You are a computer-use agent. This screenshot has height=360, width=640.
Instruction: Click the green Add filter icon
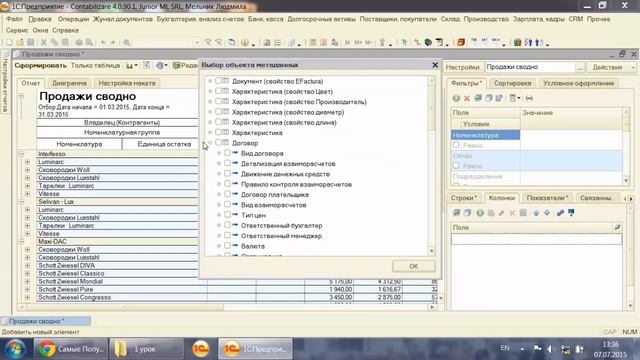pos(456,98)
